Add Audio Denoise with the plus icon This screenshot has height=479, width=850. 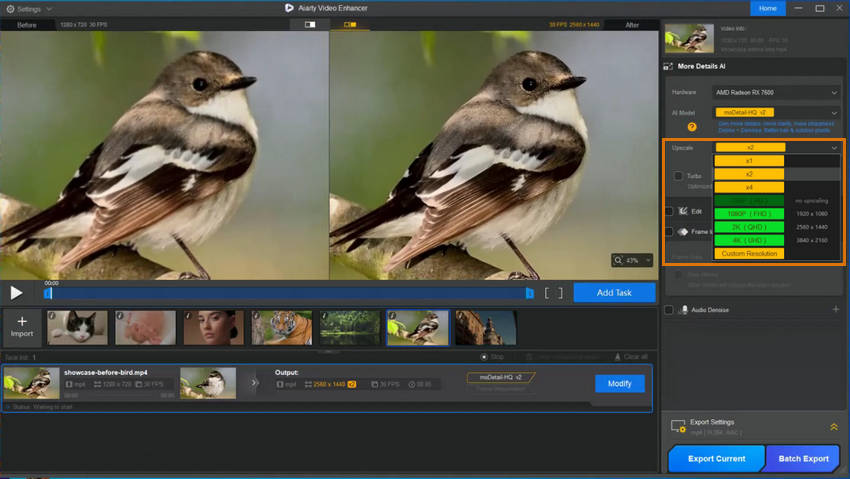click(x=835, y=309)
